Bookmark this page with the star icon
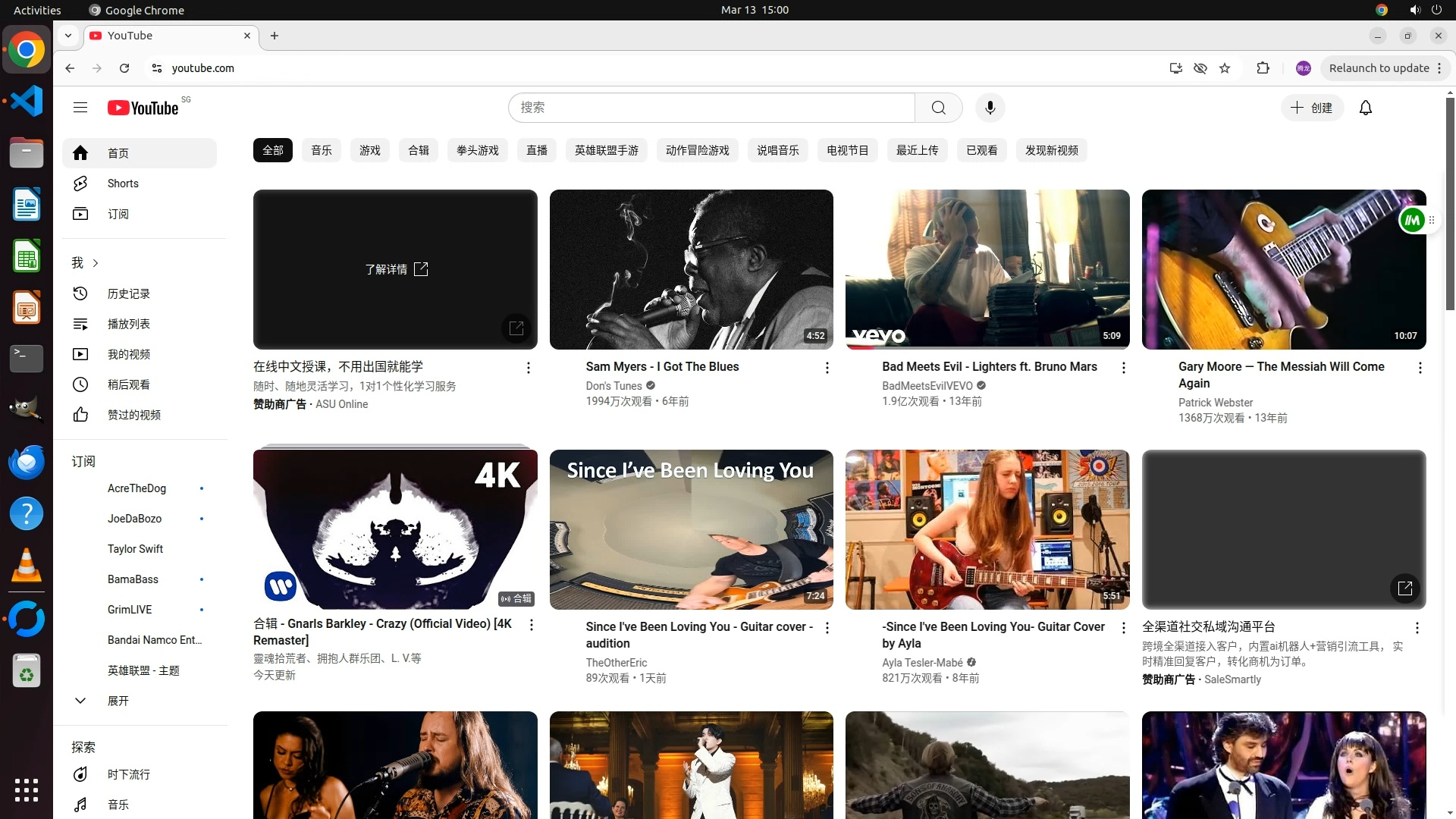The width and height of the screenshot is (1456, 819). tap(1225, 68)
